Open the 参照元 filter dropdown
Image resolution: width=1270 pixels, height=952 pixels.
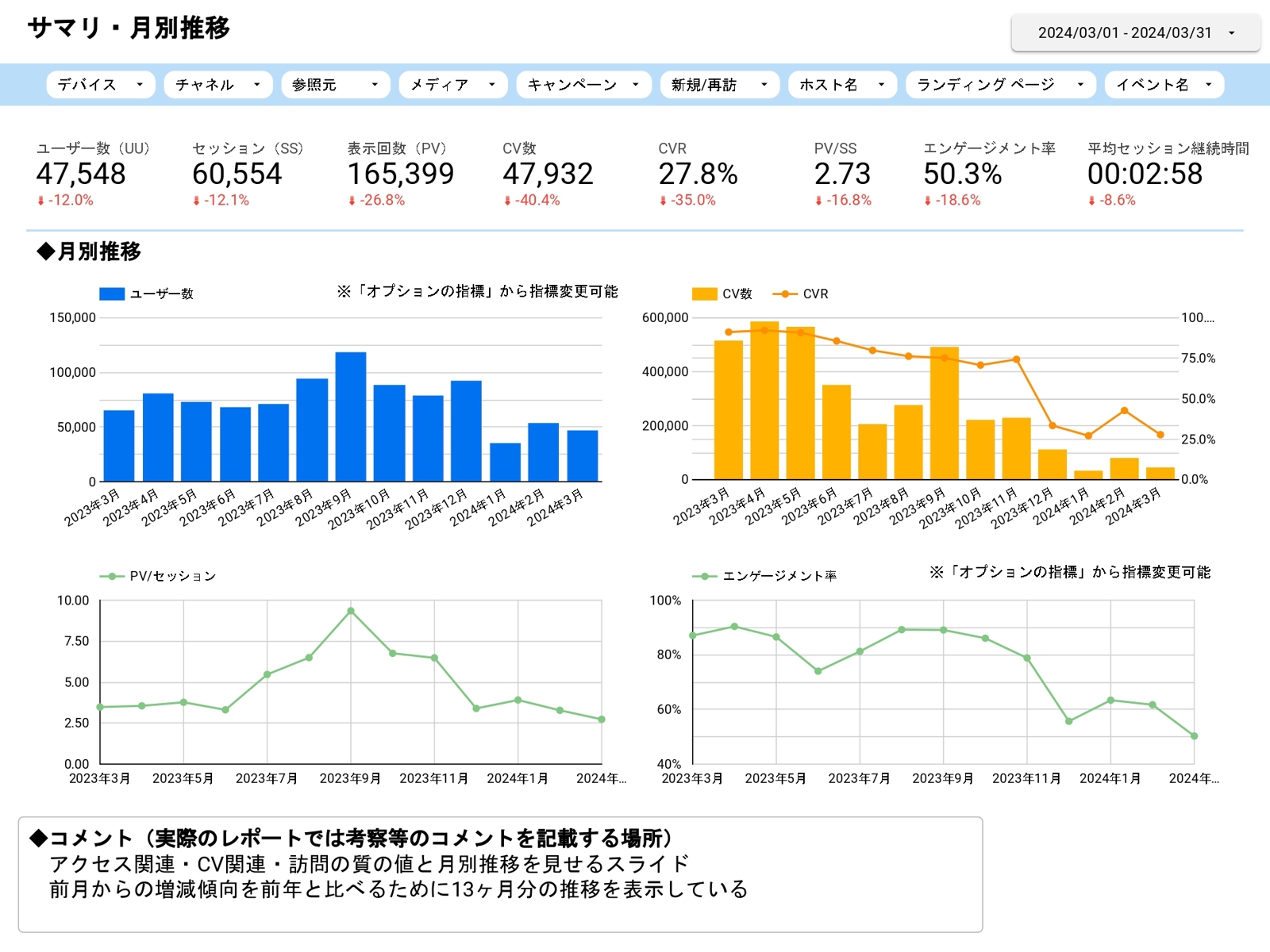pos(333,84)
